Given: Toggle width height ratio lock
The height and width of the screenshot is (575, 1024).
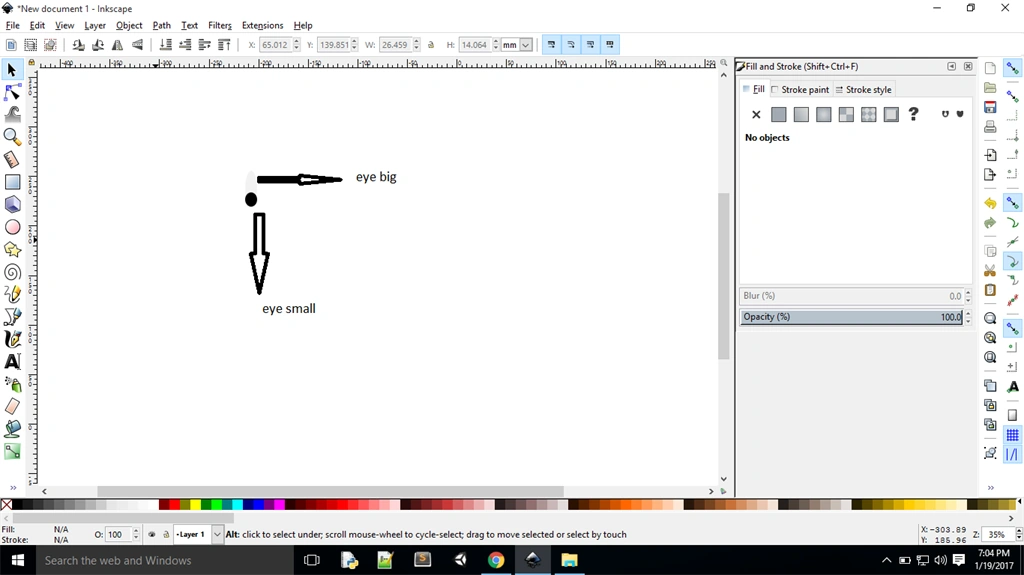Looking at the screenshot, I should click(431, 45).
